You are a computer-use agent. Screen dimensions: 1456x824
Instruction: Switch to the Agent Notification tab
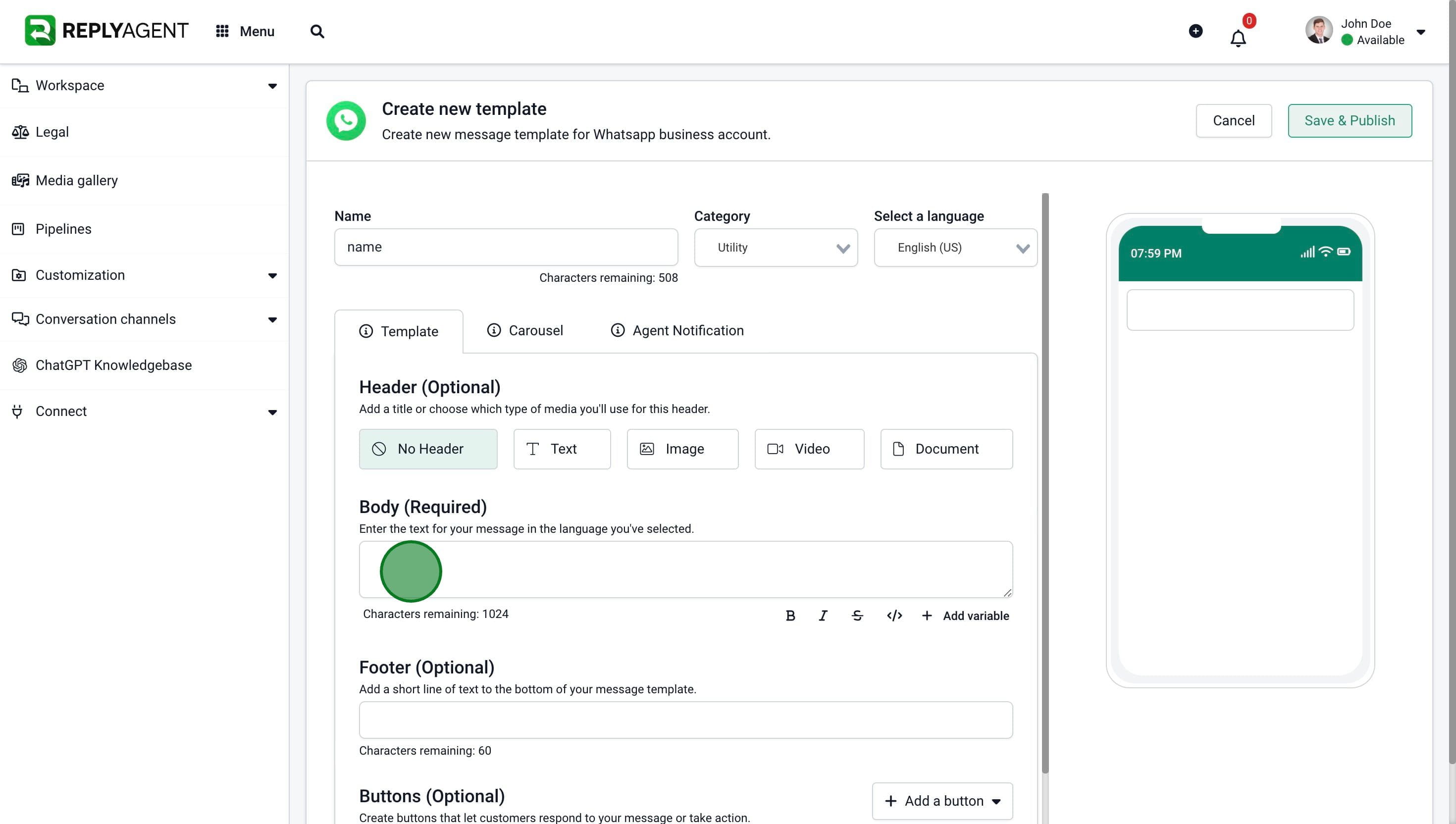coord(677,330)
